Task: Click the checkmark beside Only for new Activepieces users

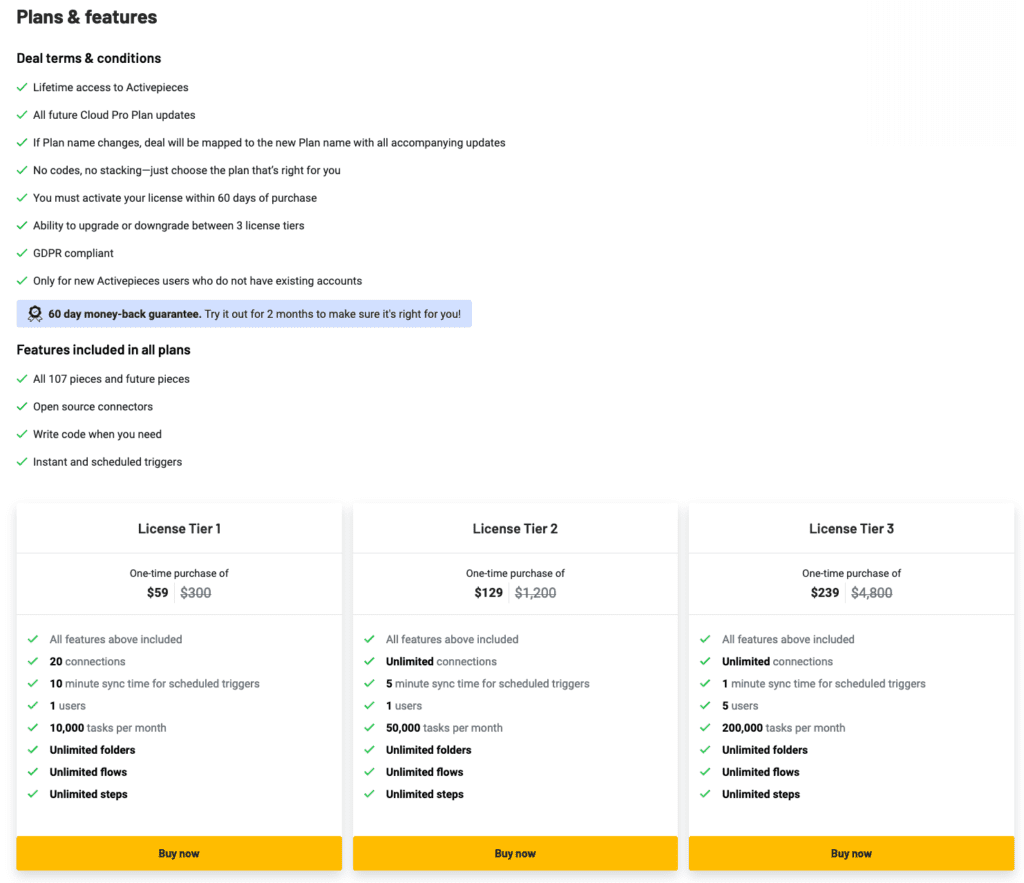Action: tap(22, 281)
